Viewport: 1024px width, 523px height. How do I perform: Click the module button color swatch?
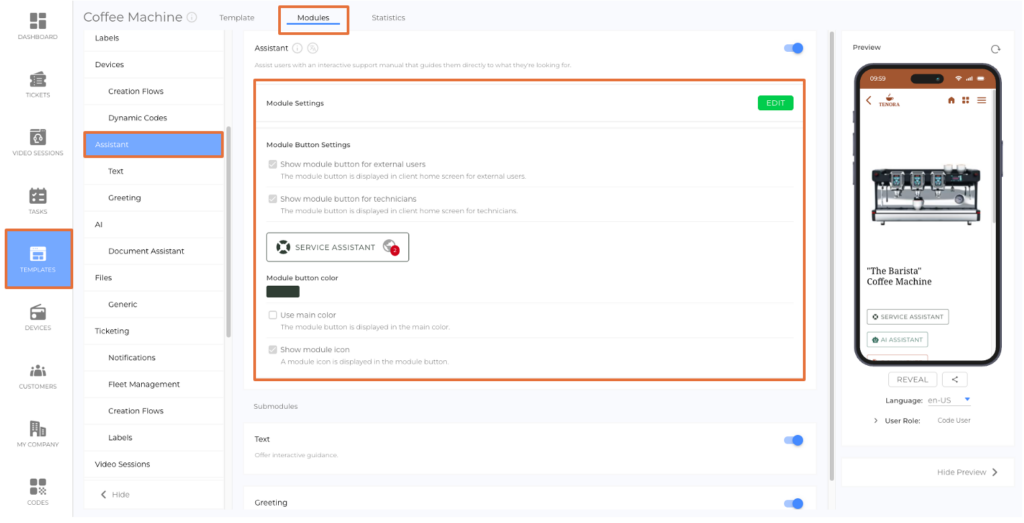(x=283, y=292)
